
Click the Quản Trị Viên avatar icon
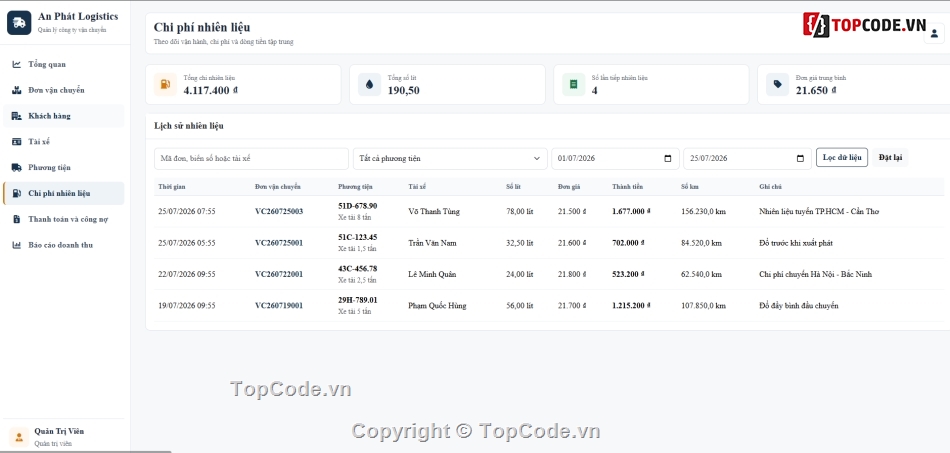(19, 437)
